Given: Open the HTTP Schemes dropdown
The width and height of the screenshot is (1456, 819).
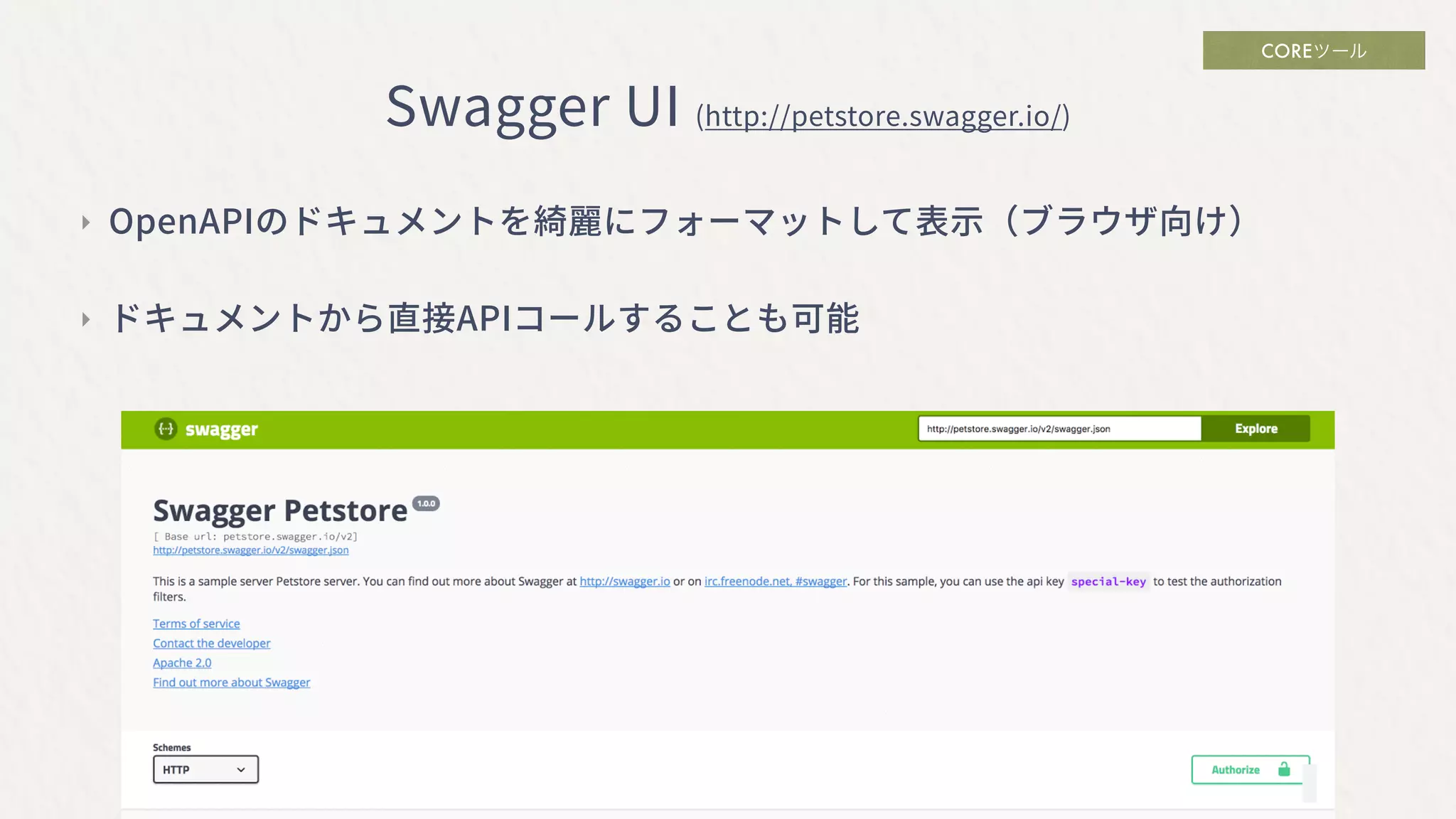Looking at the screenshot, I should [x=205, y=769].
